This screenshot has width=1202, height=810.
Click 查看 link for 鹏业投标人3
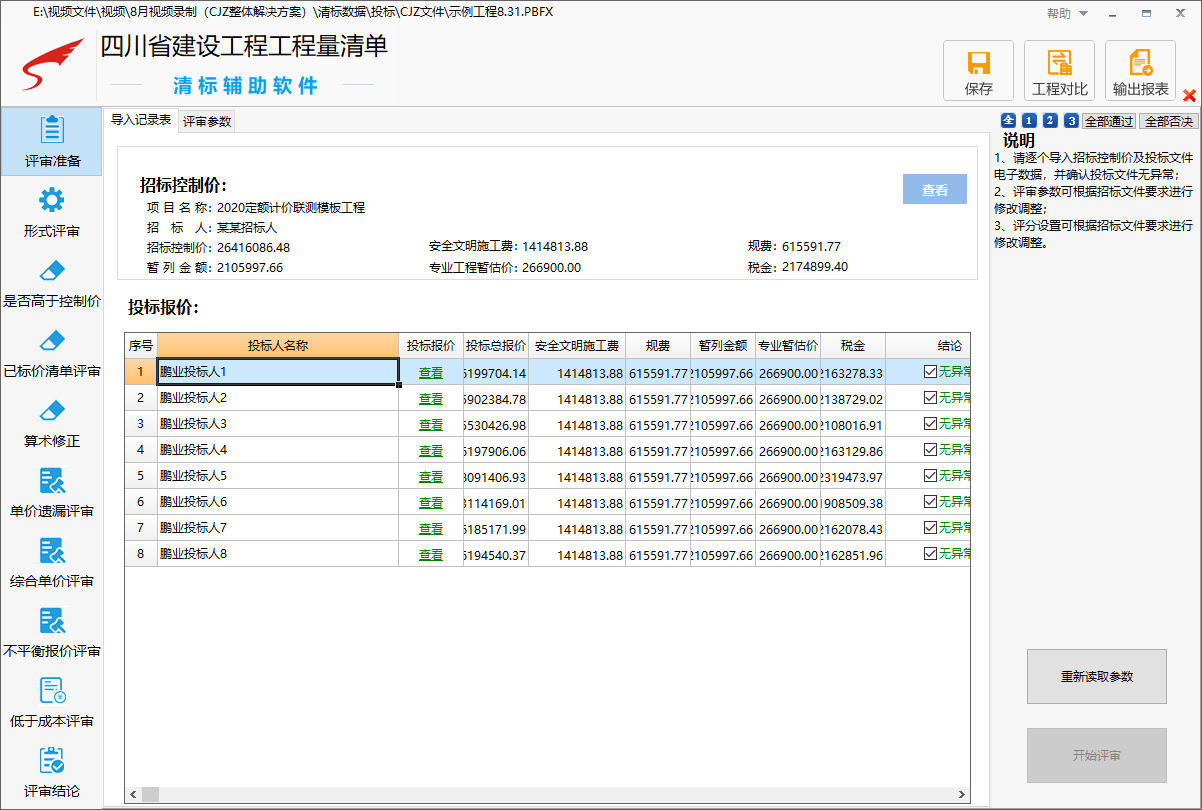click(431, 424)
